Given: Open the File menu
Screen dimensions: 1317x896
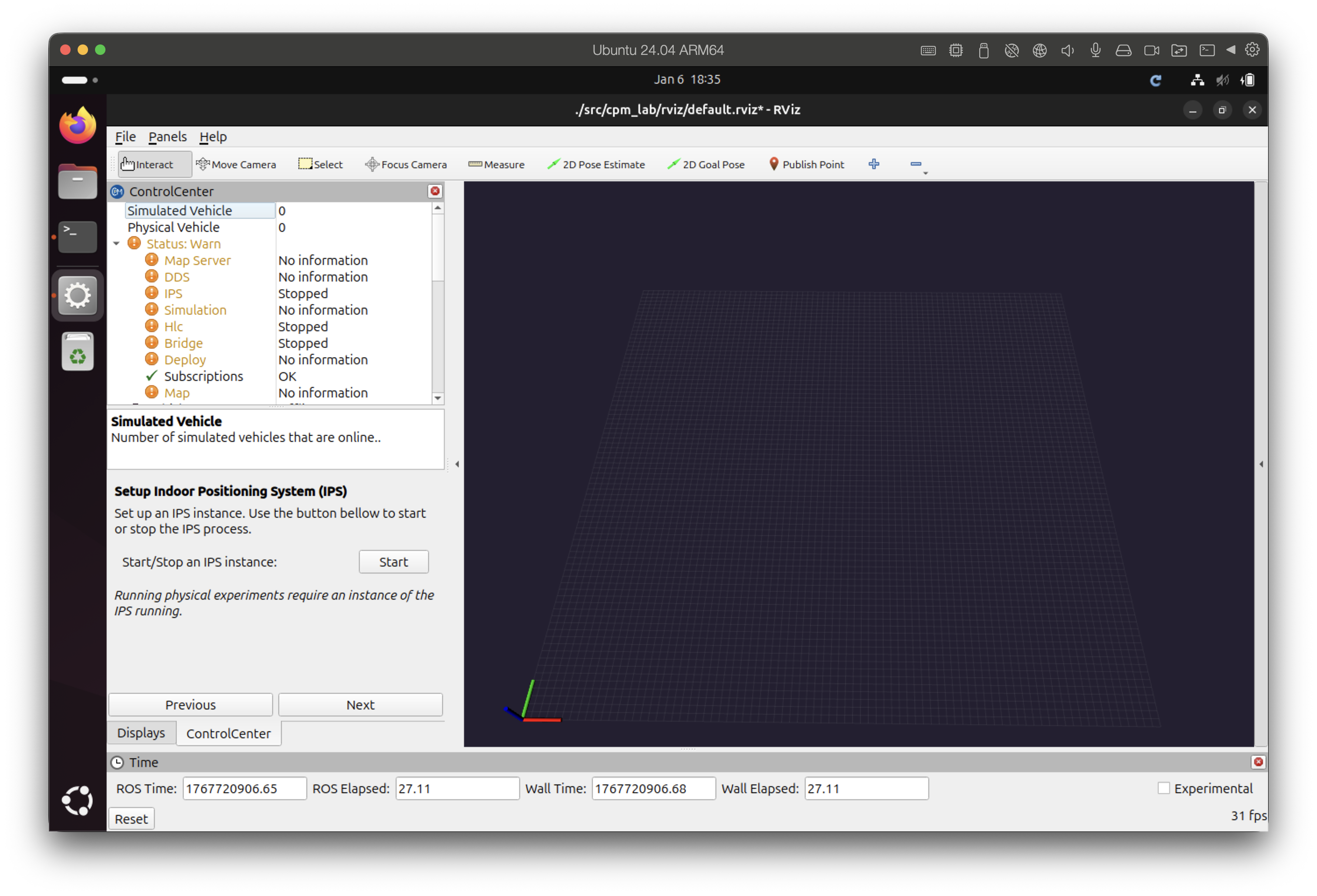Looking at the screenshot, I should pyautogui.click(x=125, y=136).
